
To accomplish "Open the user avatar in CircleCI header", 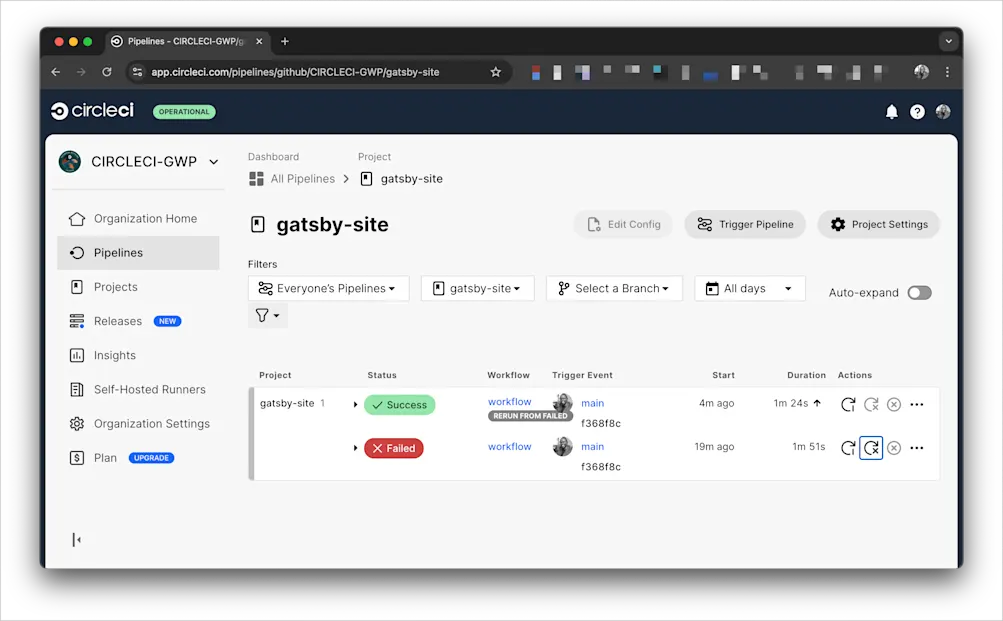I will click(943, 112).
